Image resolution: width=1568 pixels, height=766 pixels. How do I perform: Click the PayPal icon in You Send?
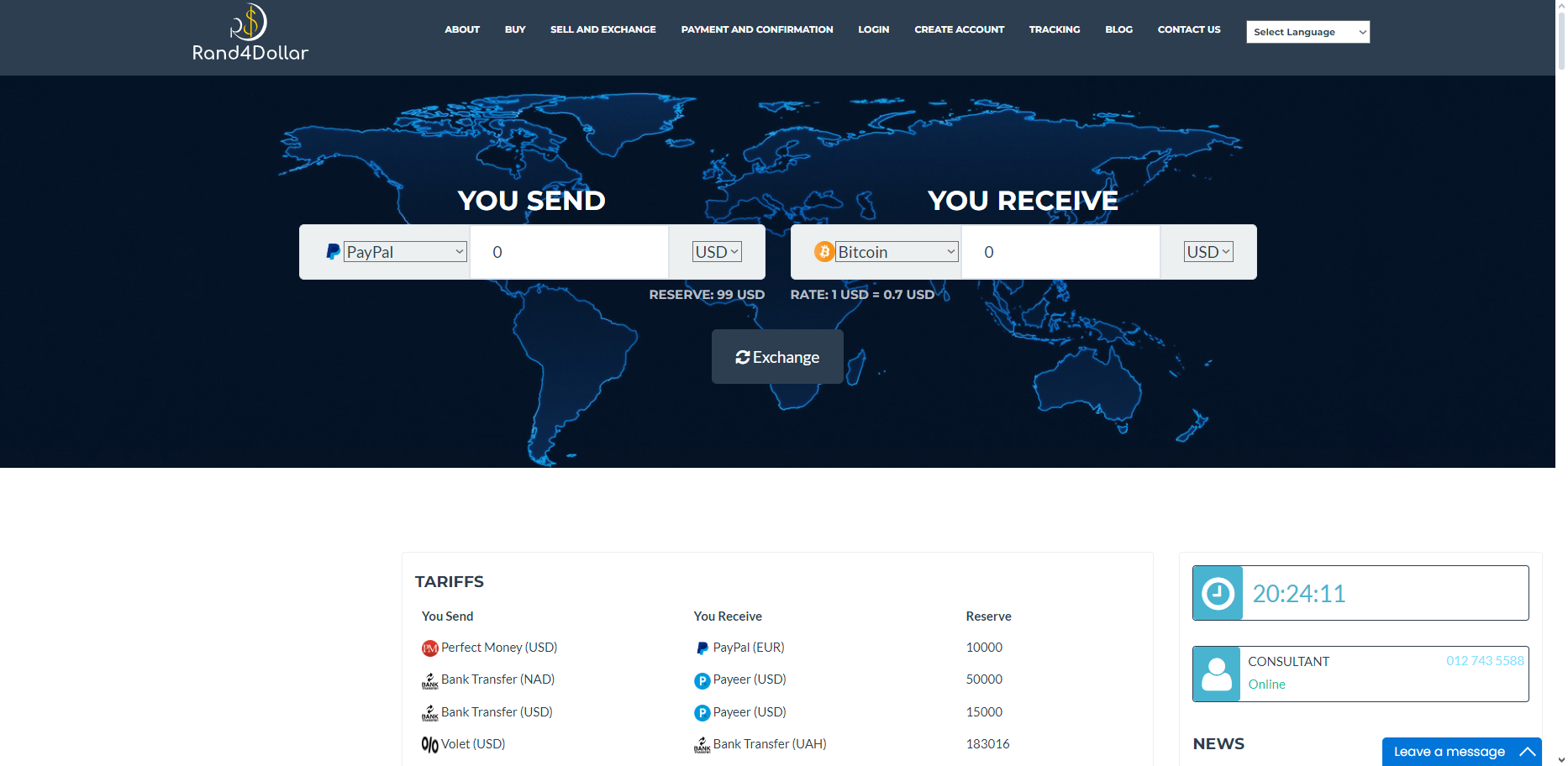click(333, 252)
